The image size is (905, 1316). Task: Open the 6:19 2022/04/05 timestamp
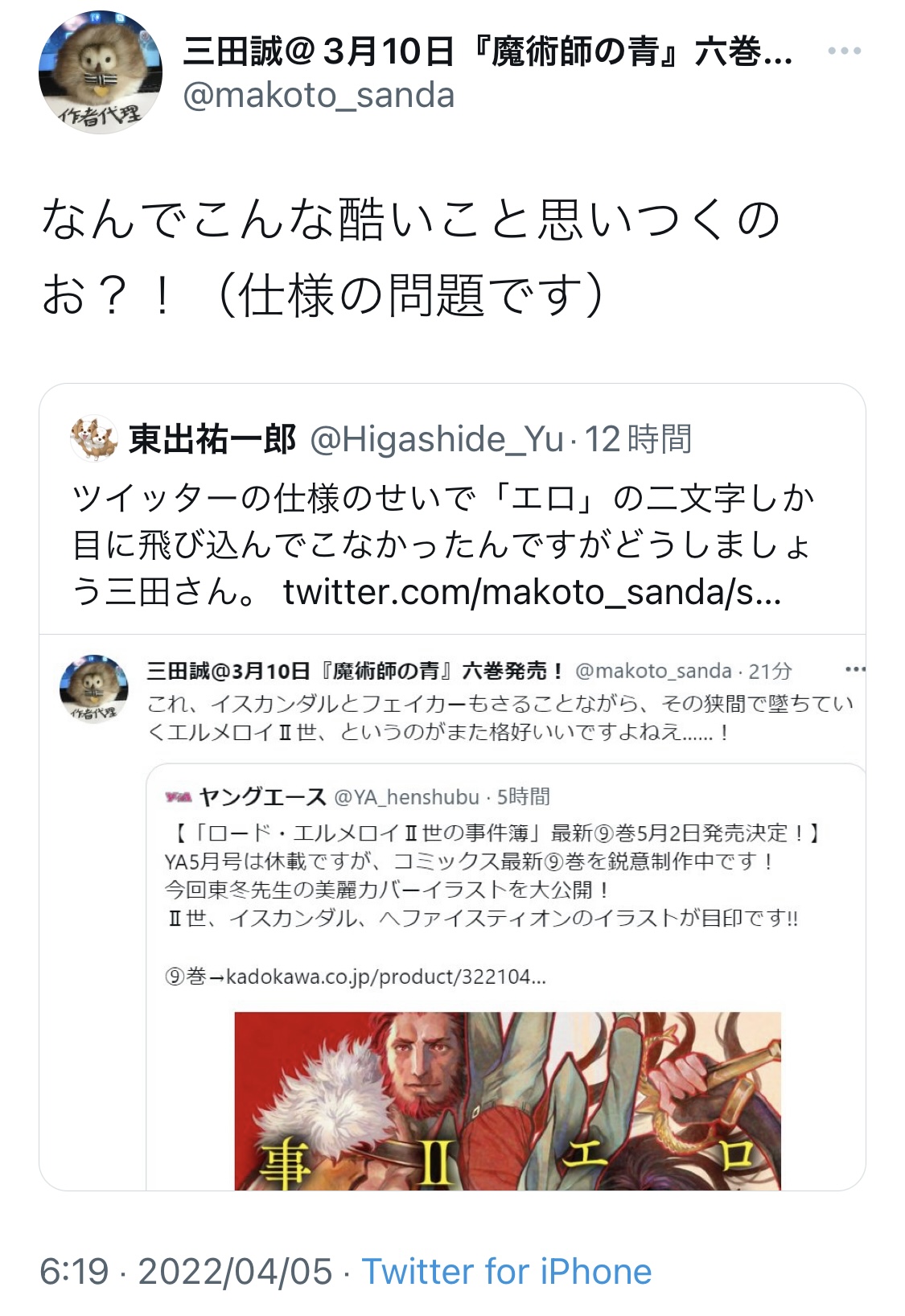[x=186, y=1272]
